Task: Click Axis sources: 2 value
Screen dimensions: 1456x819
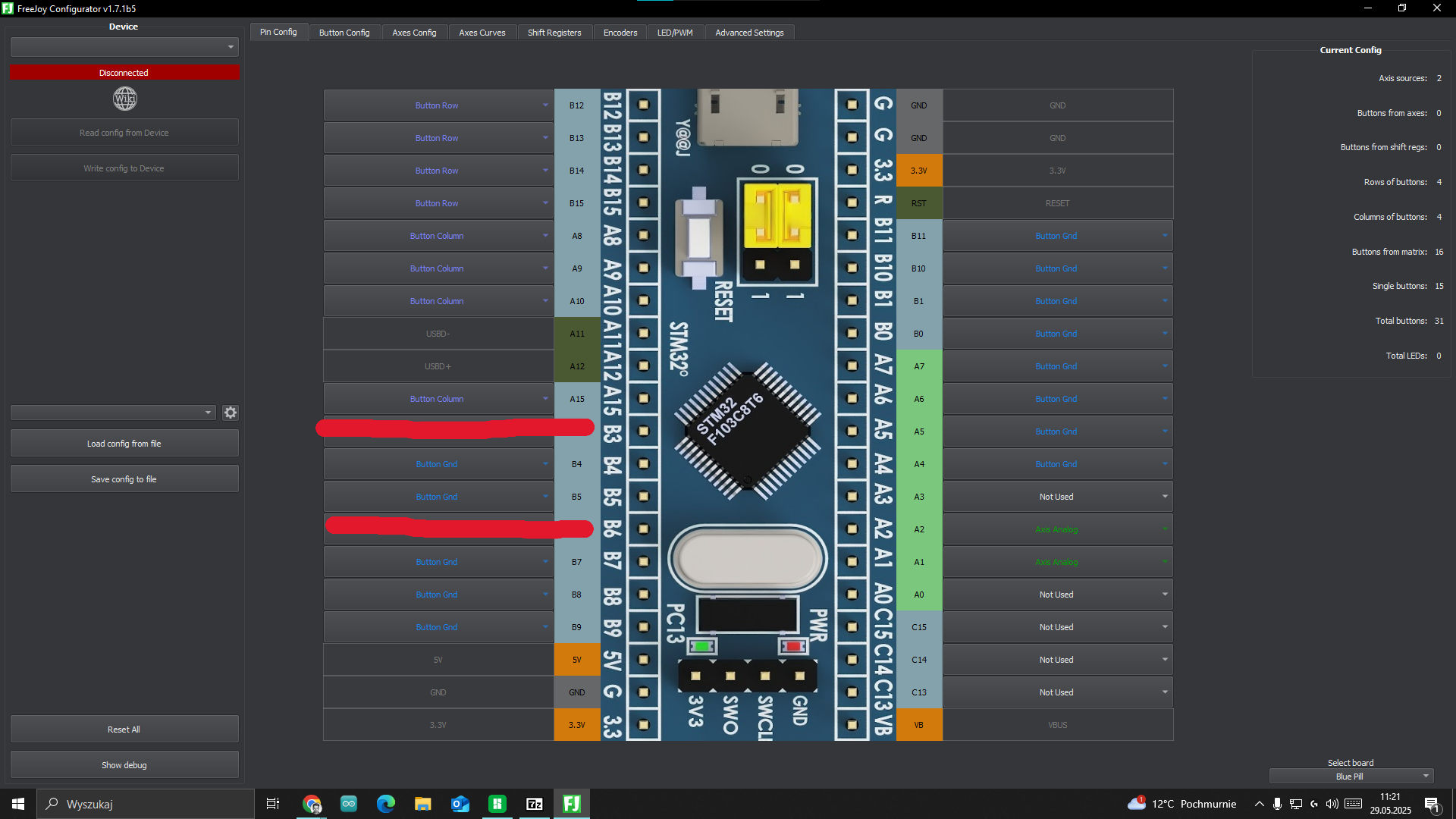Action: coord(1439,78)
